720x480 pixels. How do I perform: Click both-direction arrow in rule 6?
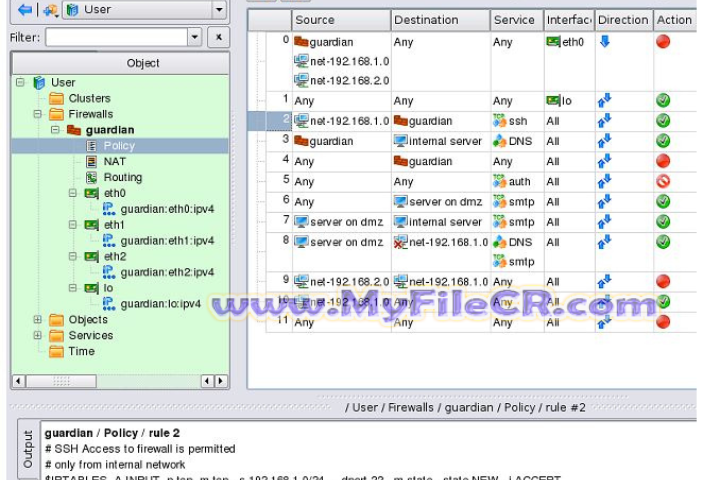pos(604,202)
